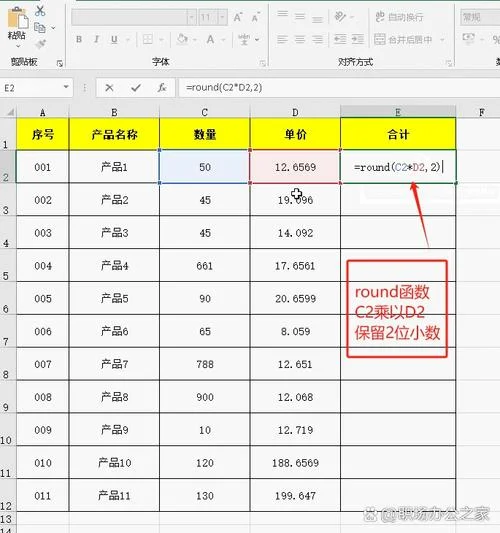Open the font size dropdown showing 11
The width and height of the screenshot is (500, 533).
pyautogui.click(x=223, y=17)
